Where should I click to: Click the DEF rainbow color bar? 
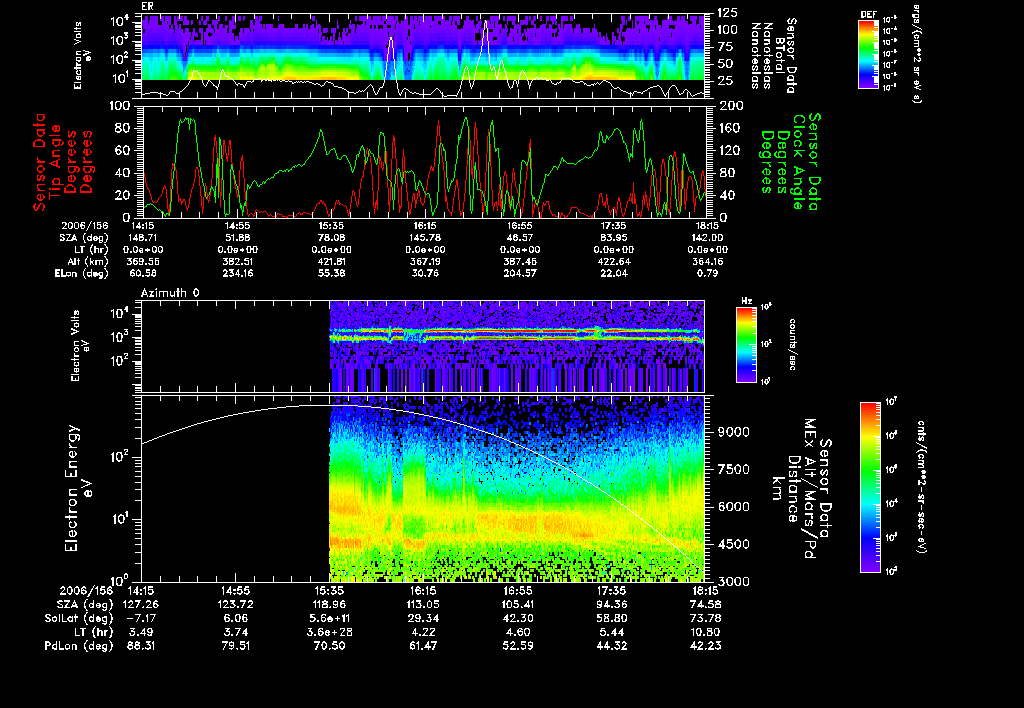868,54
